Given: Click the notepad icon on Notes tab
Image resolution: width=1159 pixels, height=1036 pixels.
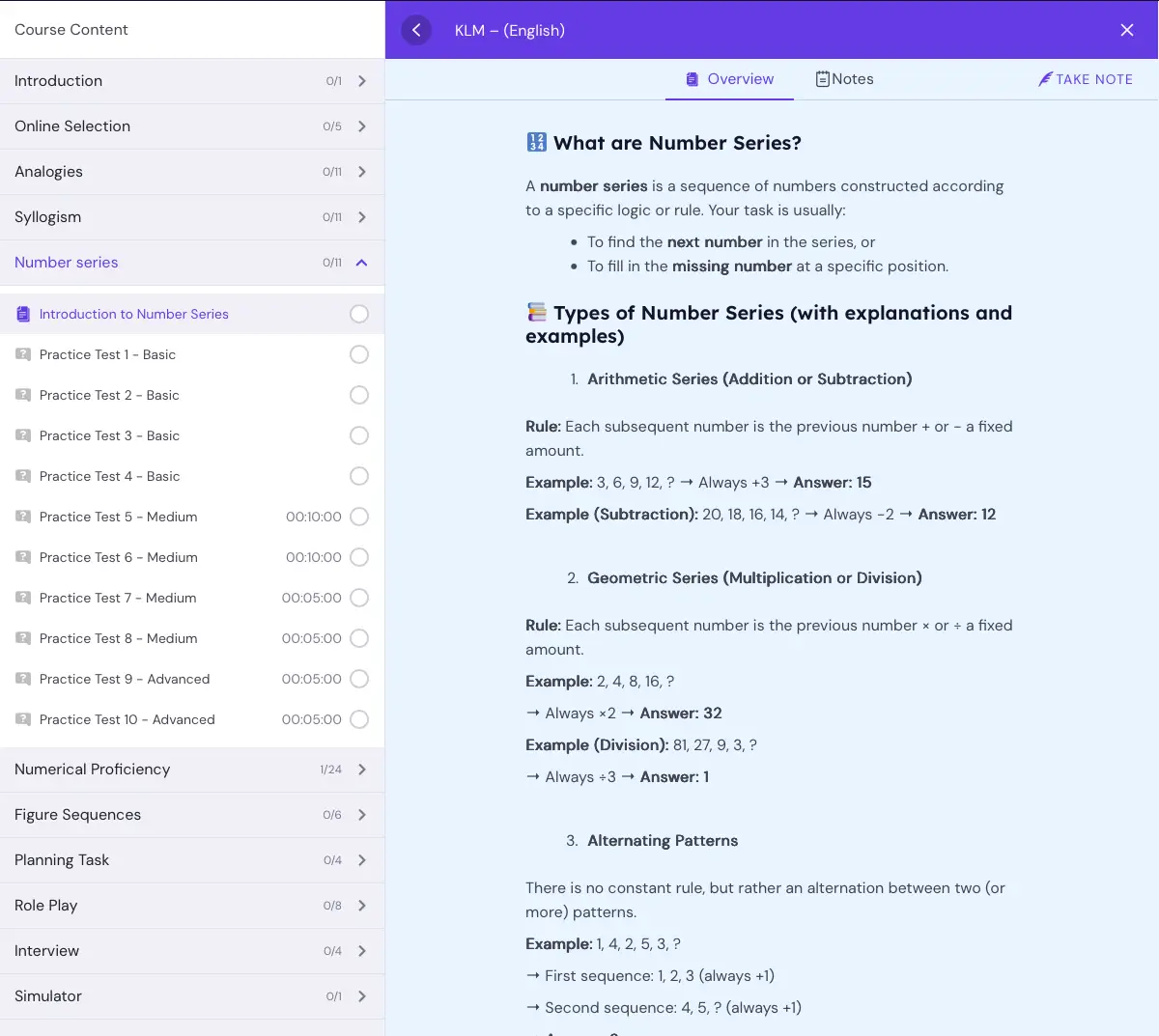Looking at the screenshot, I should coord(823,79).
